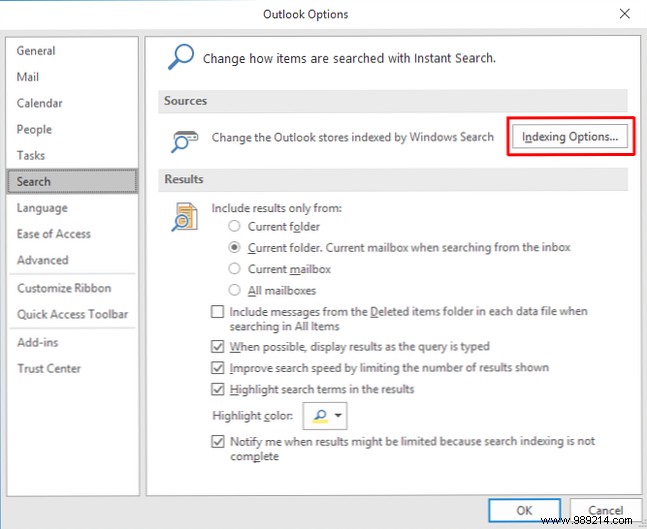Select Add-ins in the sidebar

point(38,342)
